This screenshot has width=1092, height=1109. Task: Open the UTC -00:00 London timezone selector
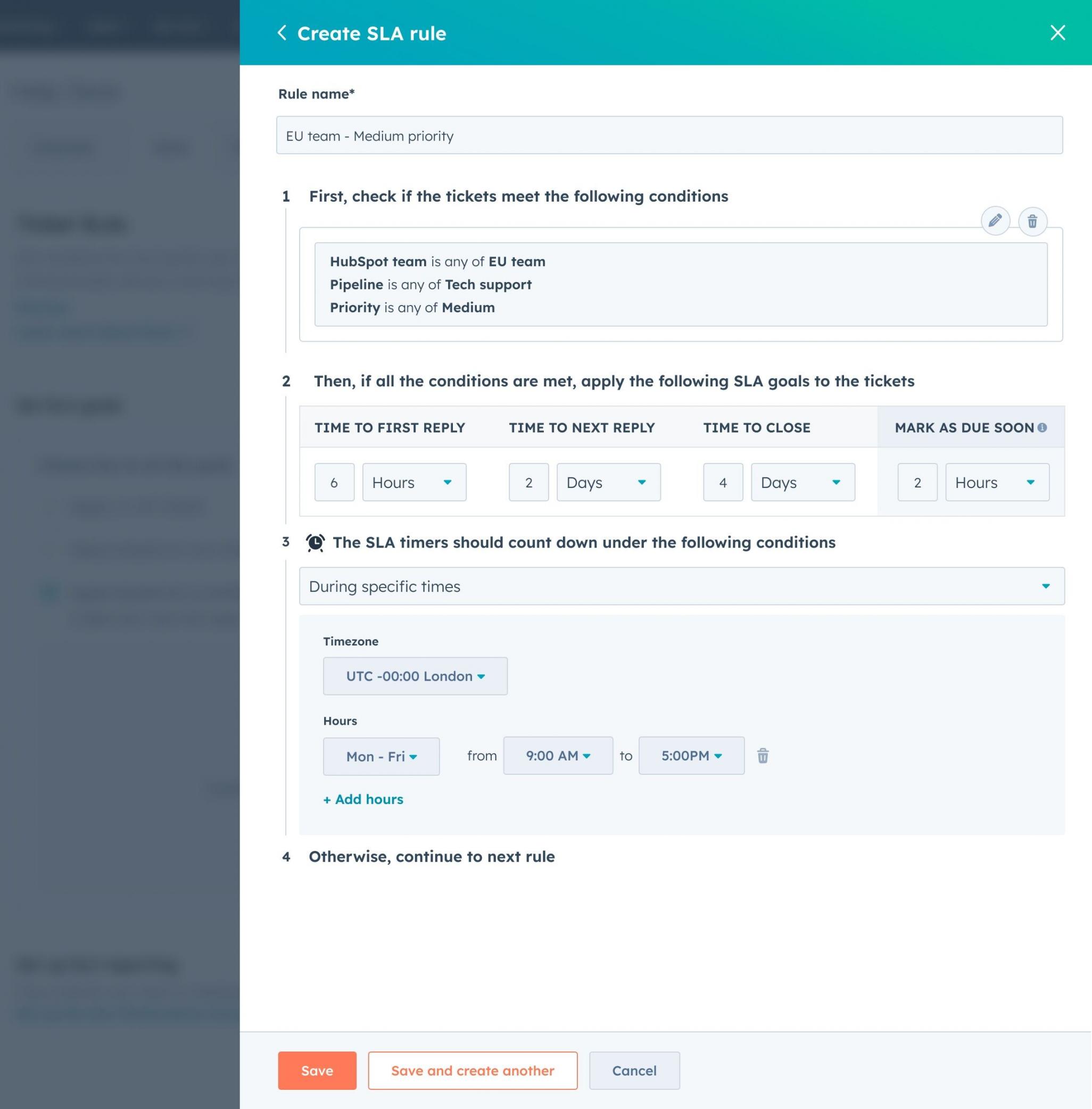pyautogui.click(x=415, y=676)
